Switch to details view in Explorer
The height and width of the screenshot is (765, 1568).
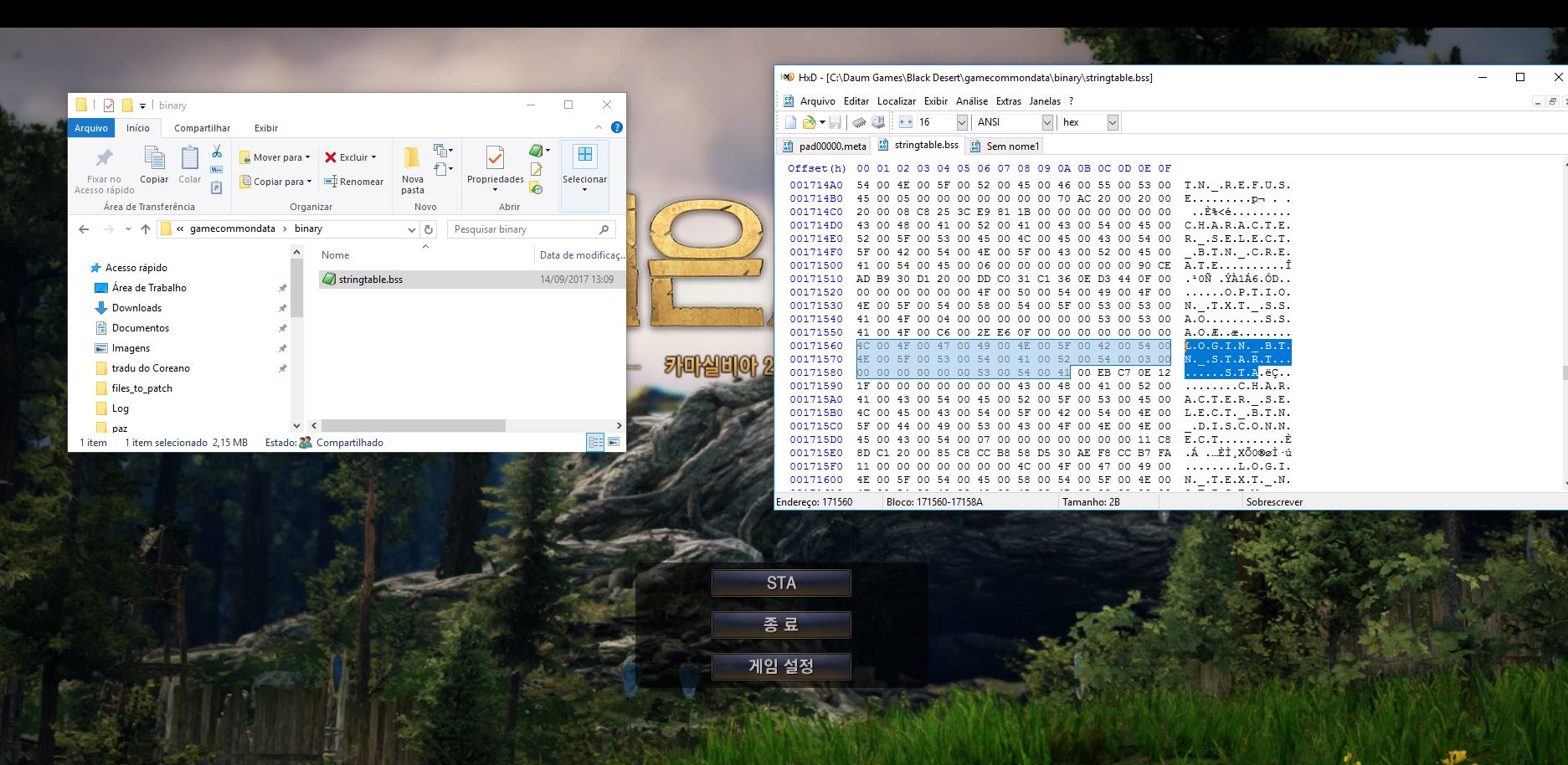595,442
